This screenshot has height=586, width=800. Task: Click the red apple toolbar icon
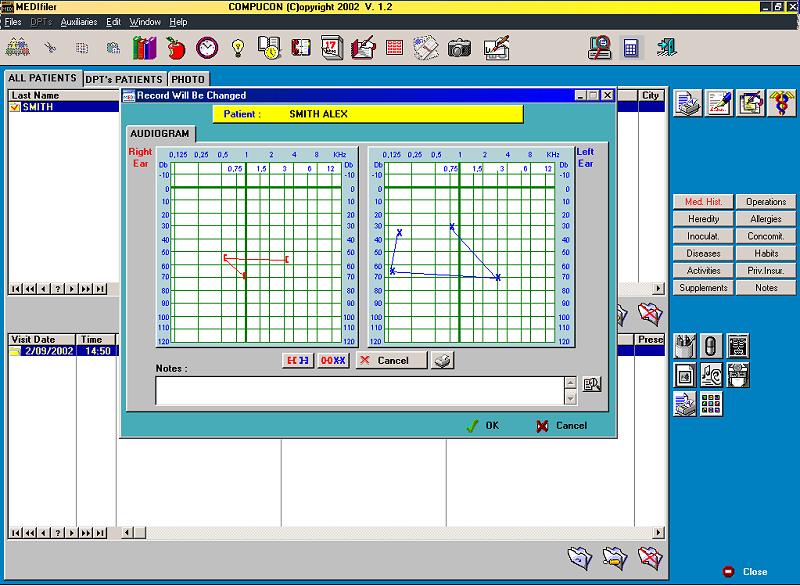[176, 48]
